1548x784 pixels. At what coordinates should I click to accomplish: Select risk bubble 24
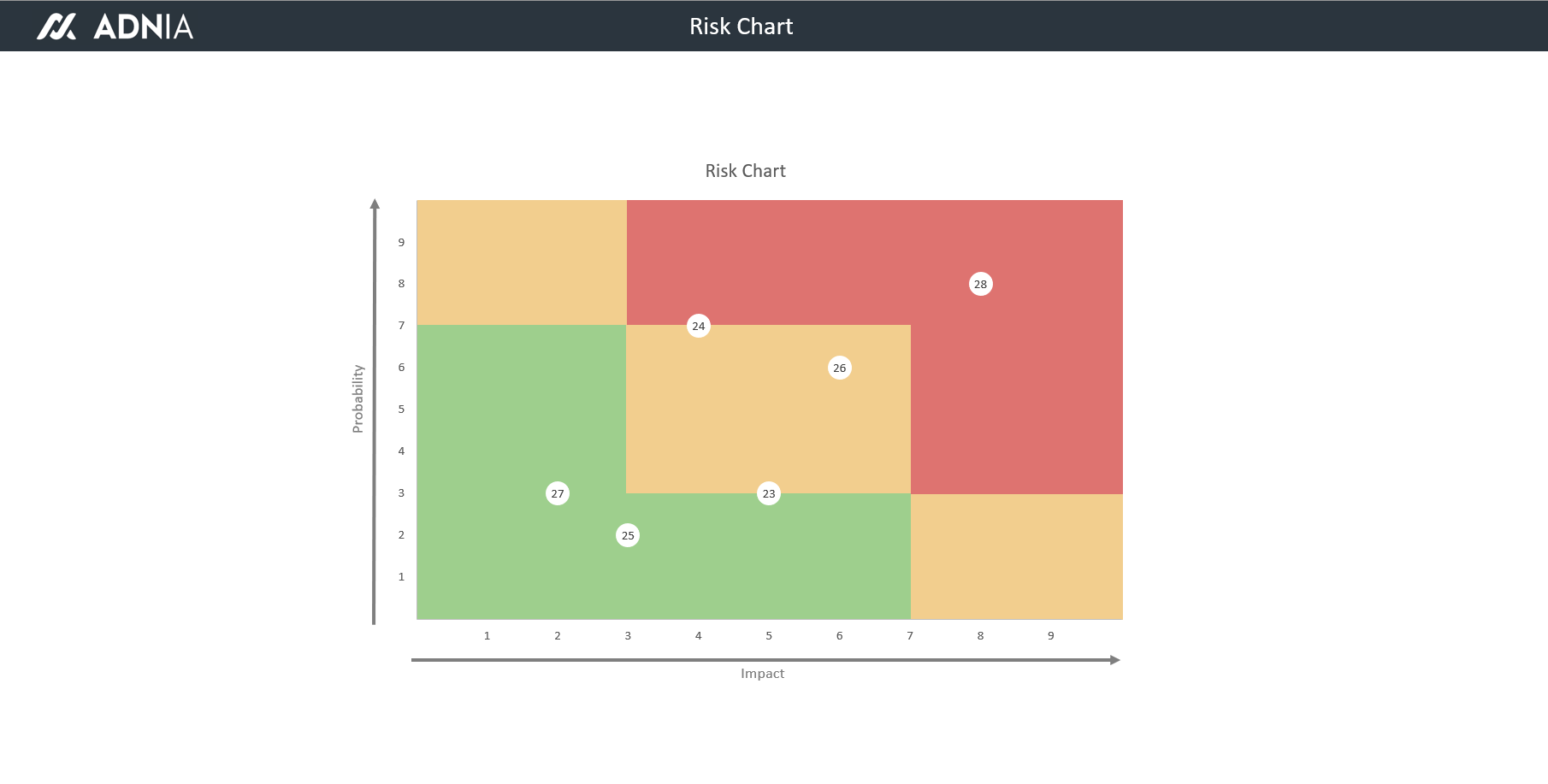[x=699, y=326]
